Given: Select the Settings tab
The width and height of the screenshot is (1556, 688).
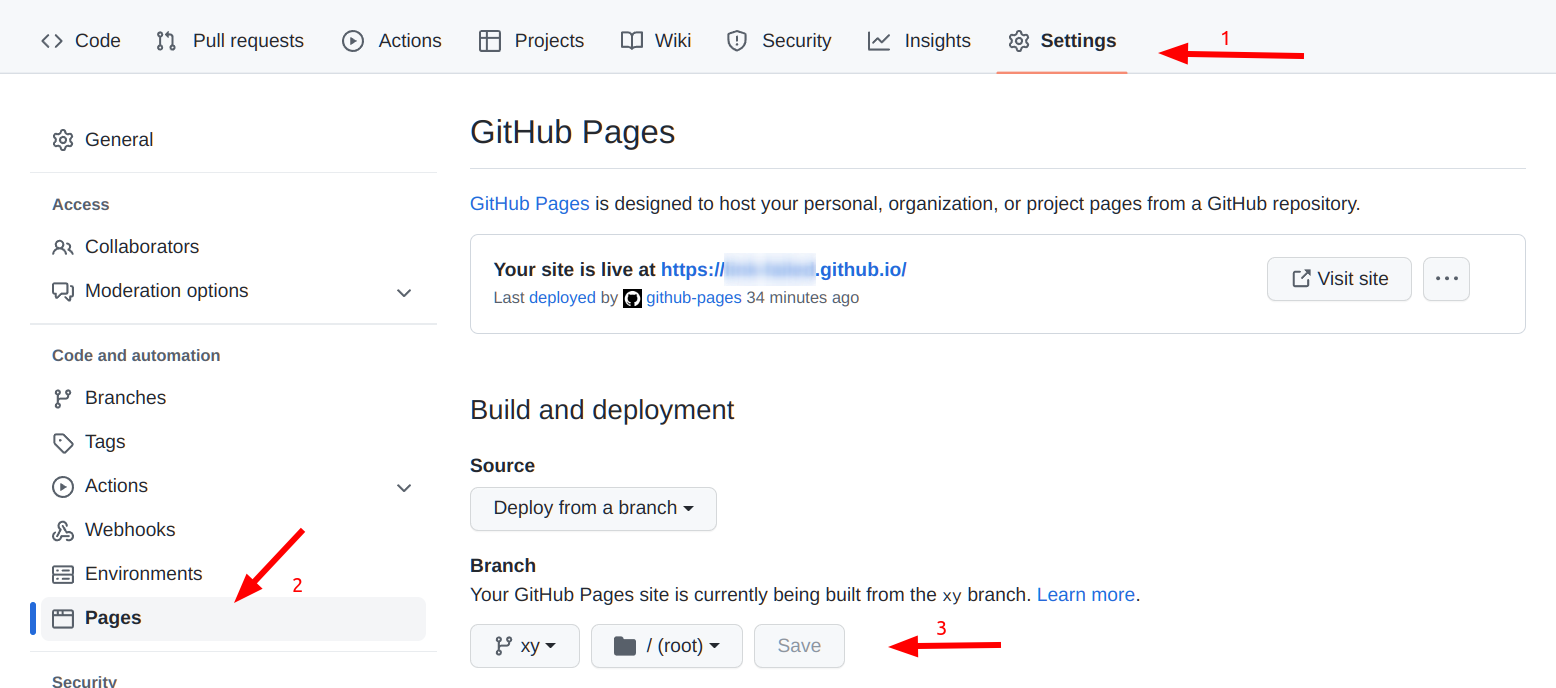Looking at the screenshot, I should pyautogui.click(x=1062, y=41).
